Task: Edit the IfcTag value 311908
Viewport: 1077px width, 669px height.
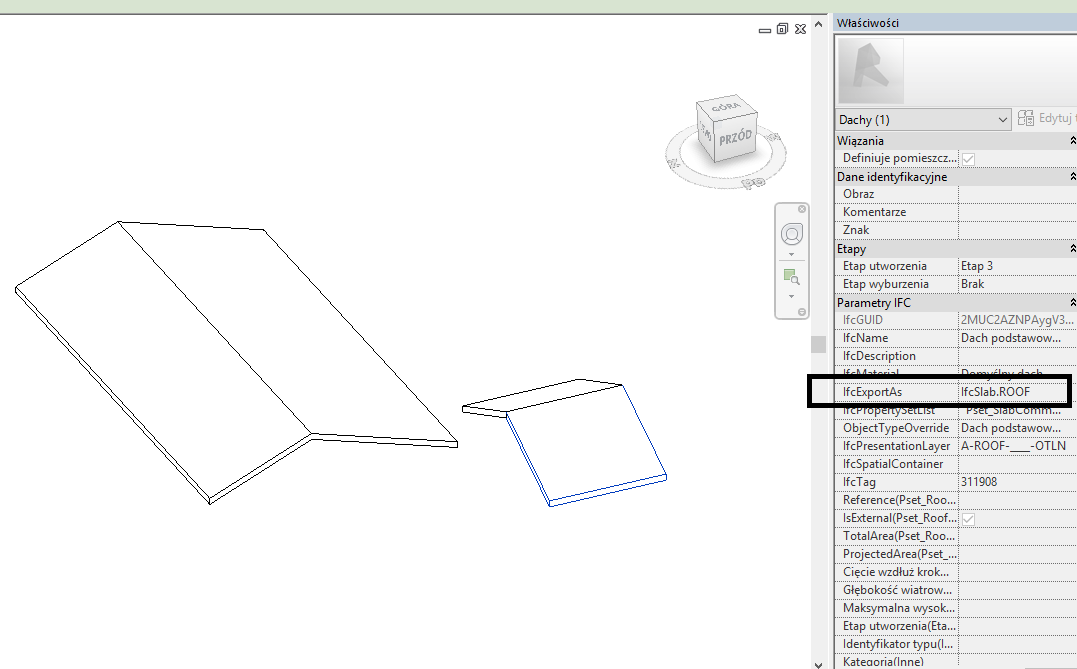Action: click(1017, 481)
